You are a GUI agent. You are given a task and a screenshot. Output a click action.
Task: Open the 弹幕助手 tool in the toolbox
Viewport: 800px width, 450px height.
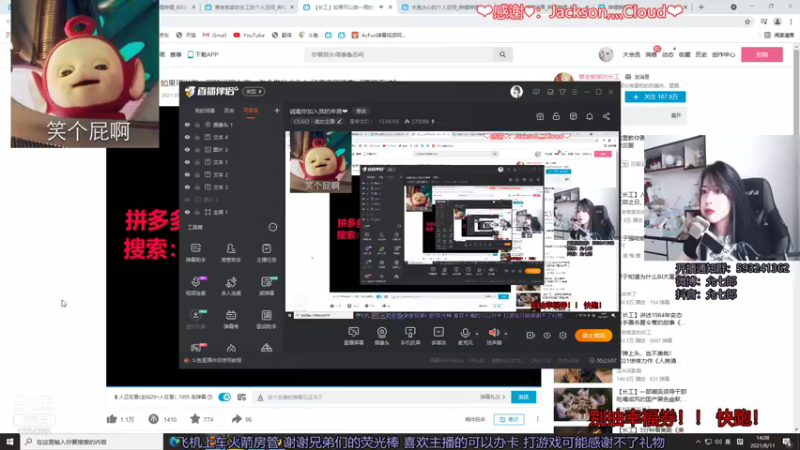195,253
